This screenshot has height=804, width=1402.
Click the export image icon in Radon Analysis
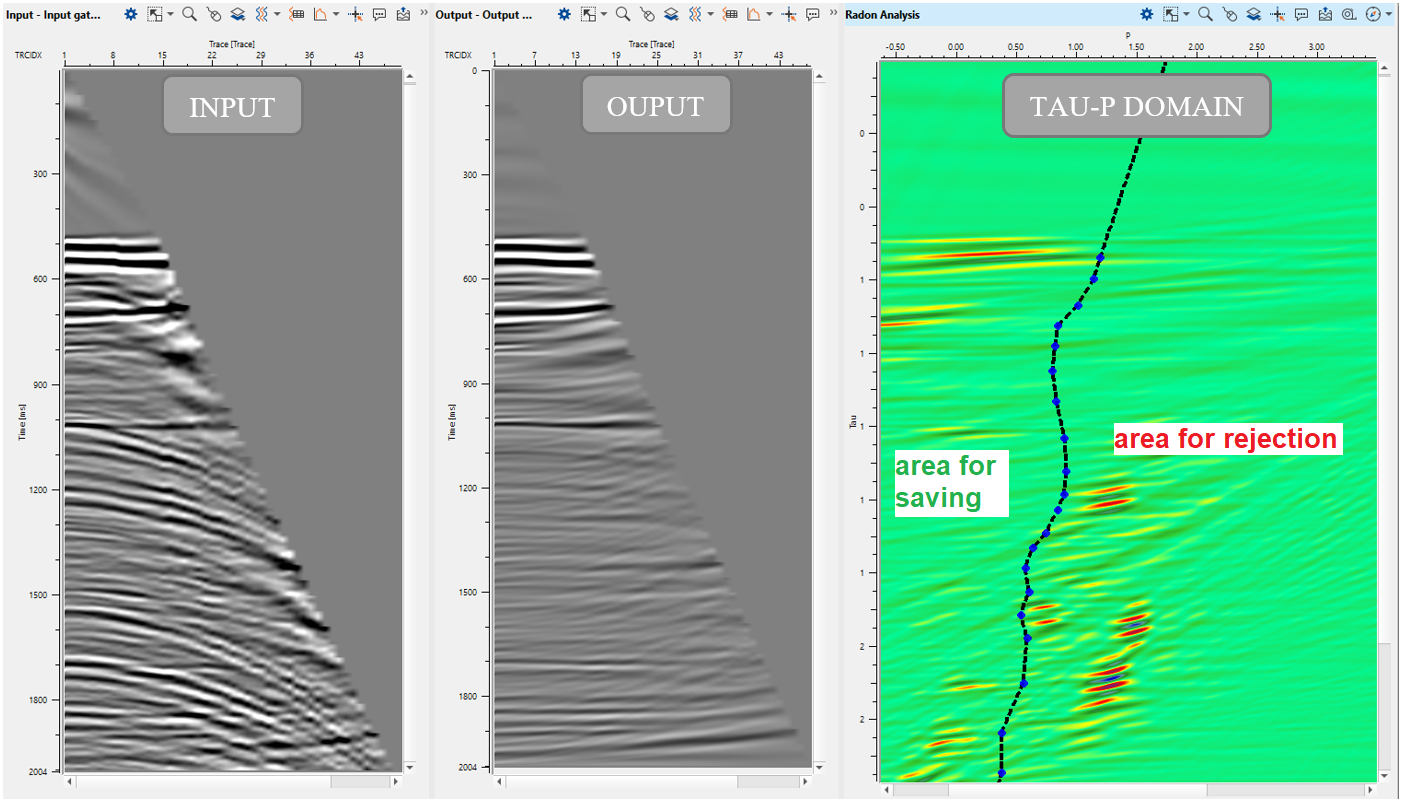coord(1325,15)
